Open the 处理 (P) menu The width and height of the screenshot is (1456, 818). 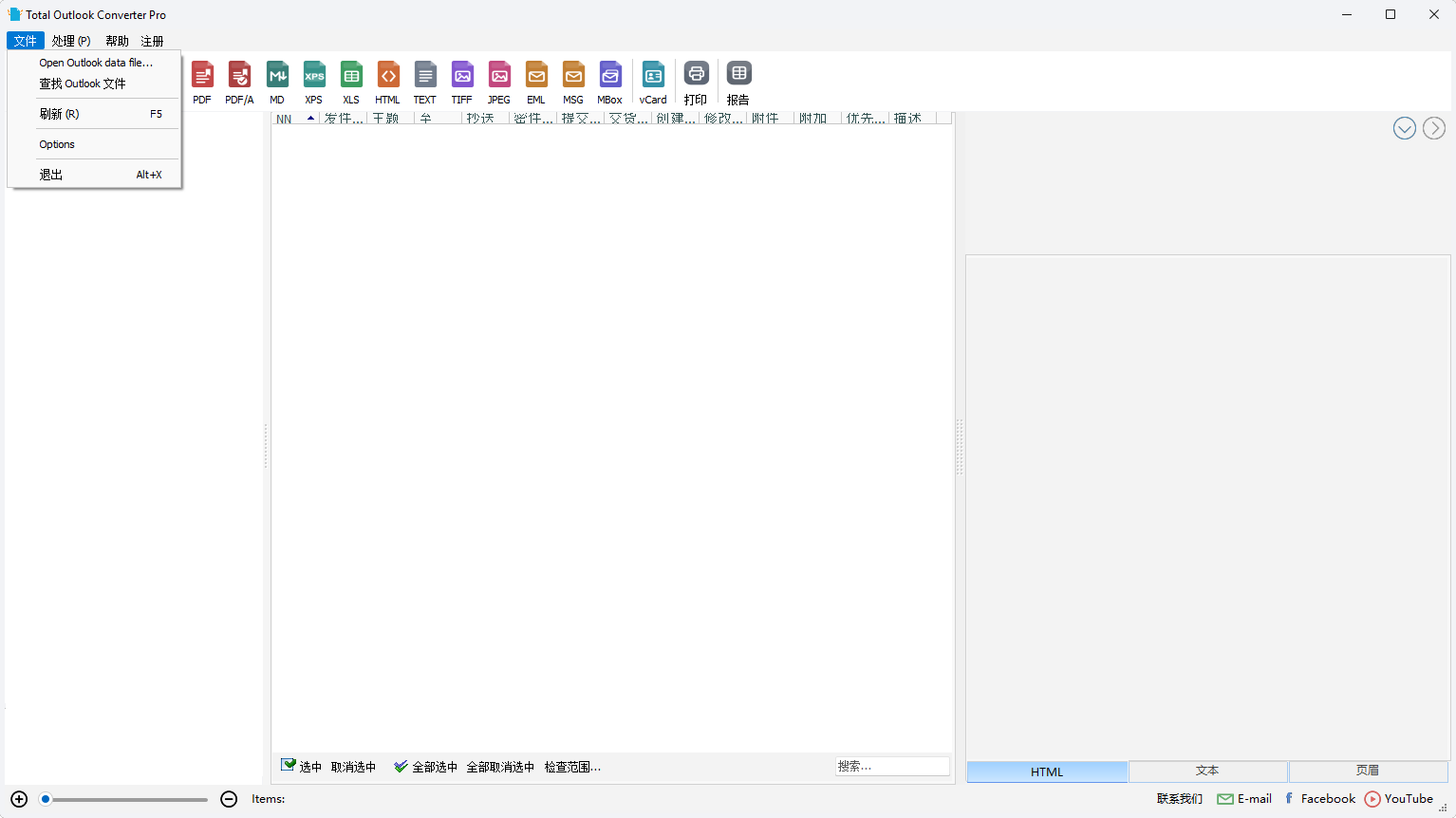(x=71, y=41)
